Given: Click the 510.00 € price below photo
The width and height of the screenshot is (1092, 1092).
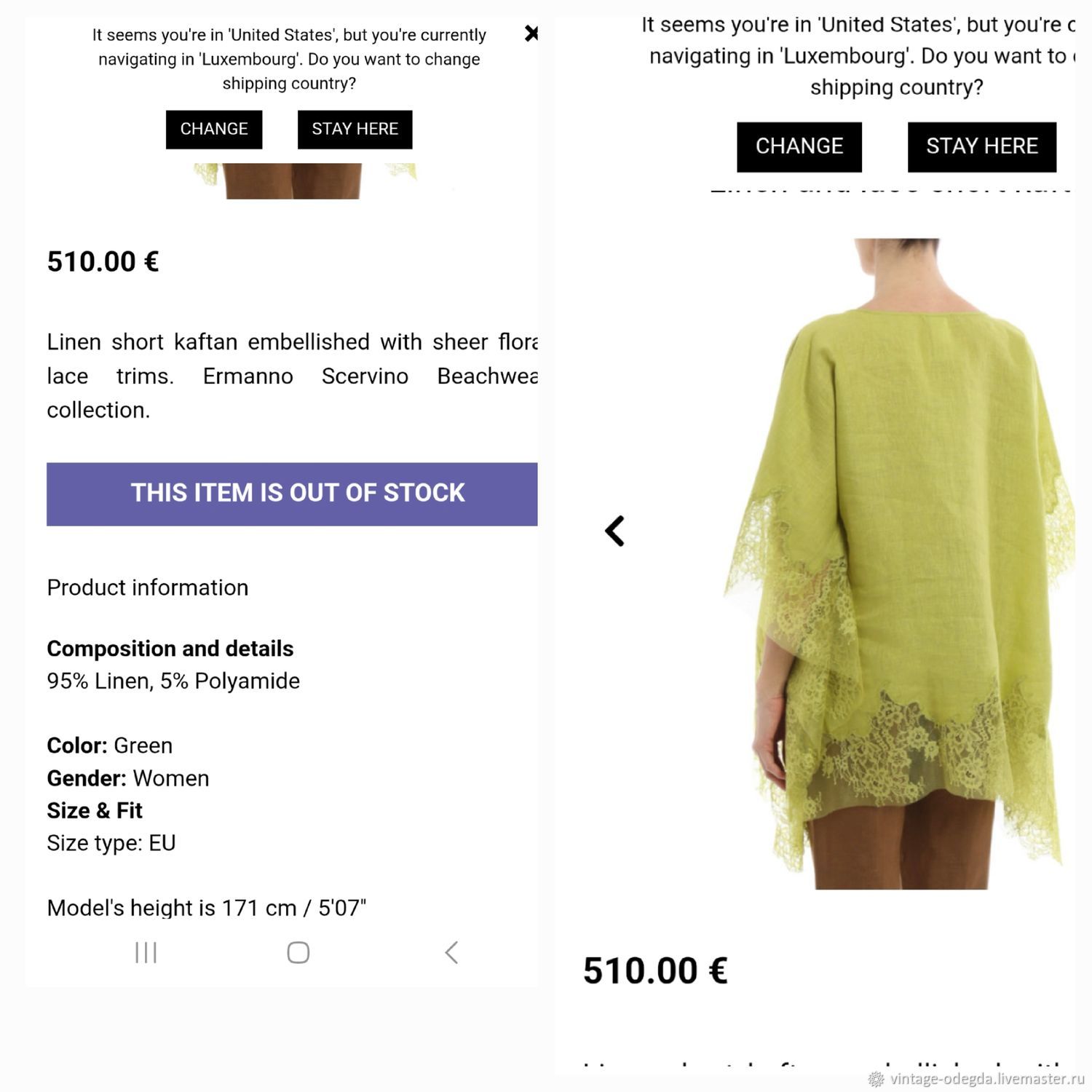Looking at the screenshot, I should click(x=655, y=970).
